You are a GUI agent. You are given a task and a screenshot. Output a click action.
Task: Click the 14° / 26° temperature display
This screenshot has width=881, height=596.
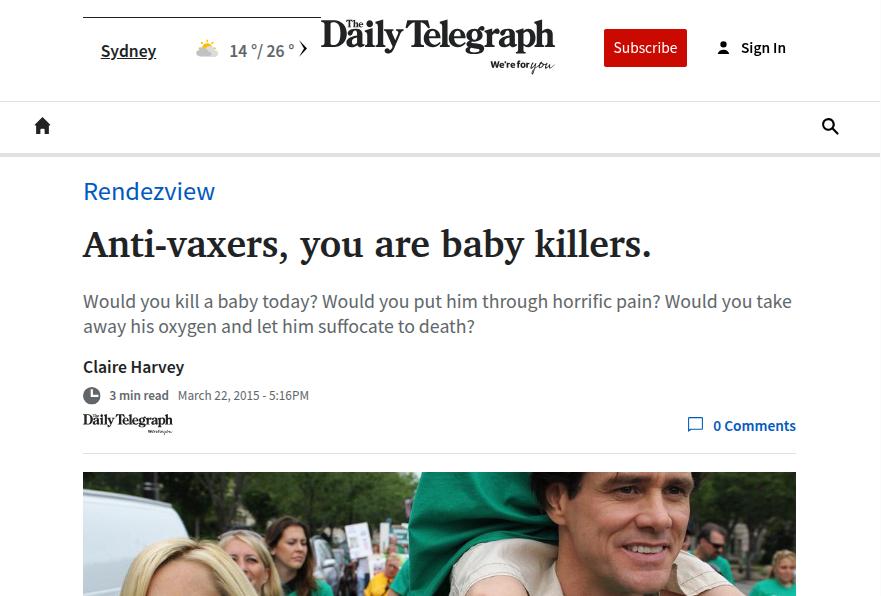click(x=261, y=51)
